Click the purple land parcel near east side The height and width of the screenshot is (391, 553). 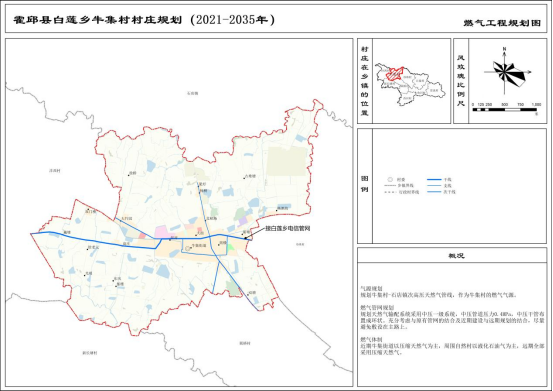pyautogui.click(x=243, y=221)
